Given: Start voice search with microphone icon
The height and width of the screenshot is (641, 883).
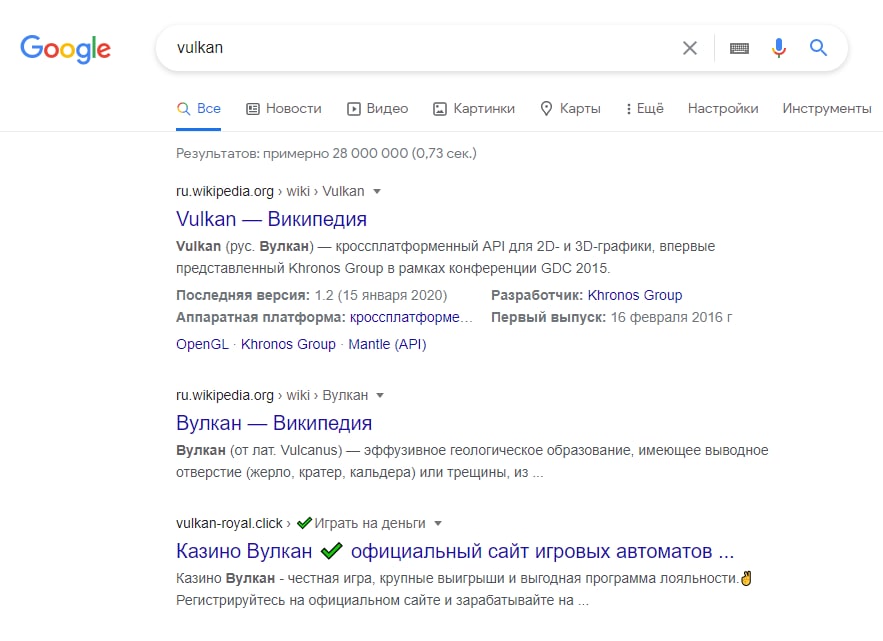Looking at the screenshot, I should 779,48.
